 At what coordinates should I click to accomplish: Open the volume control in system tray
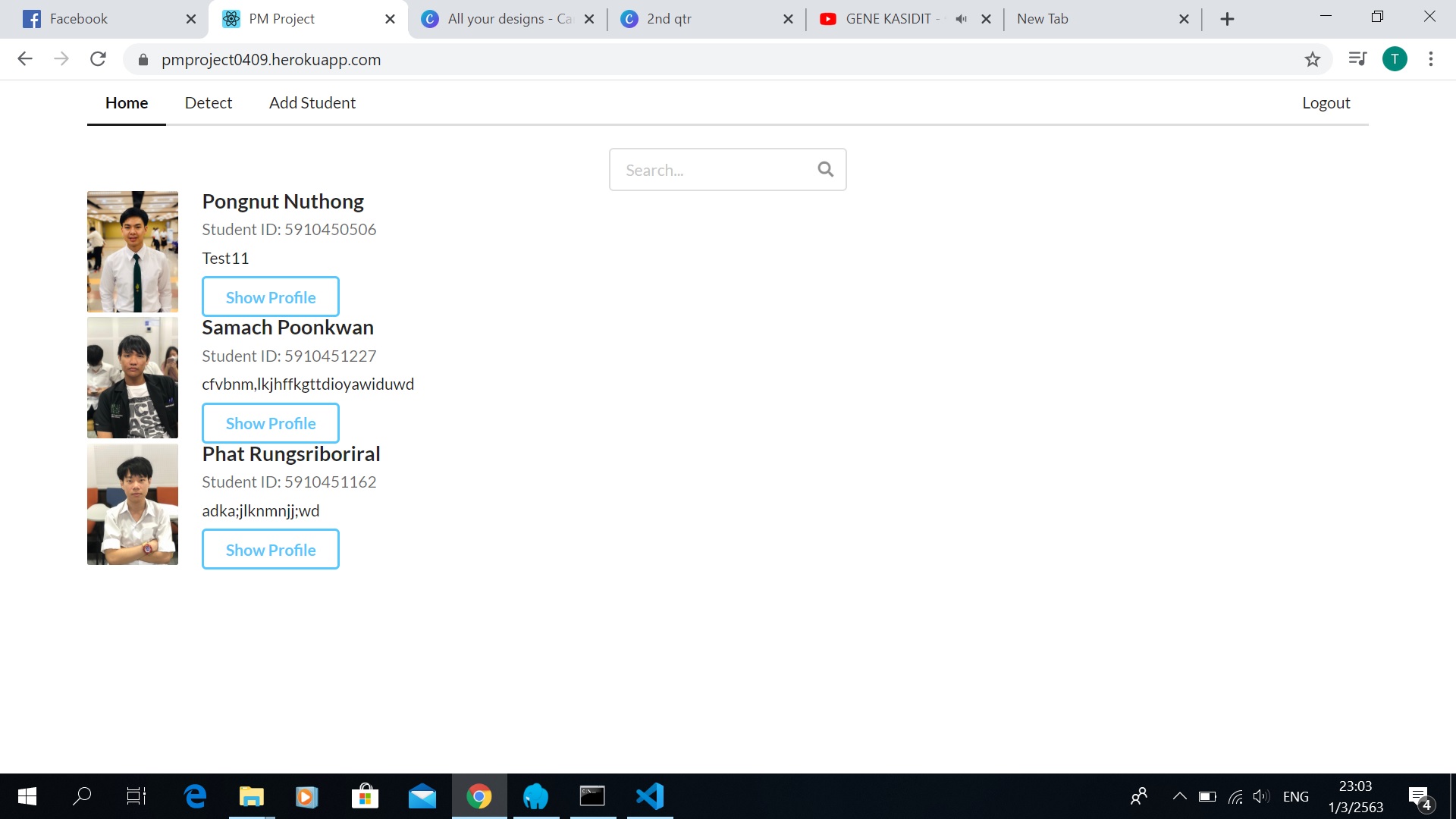pyautogui.click(x=1261, y=796)
